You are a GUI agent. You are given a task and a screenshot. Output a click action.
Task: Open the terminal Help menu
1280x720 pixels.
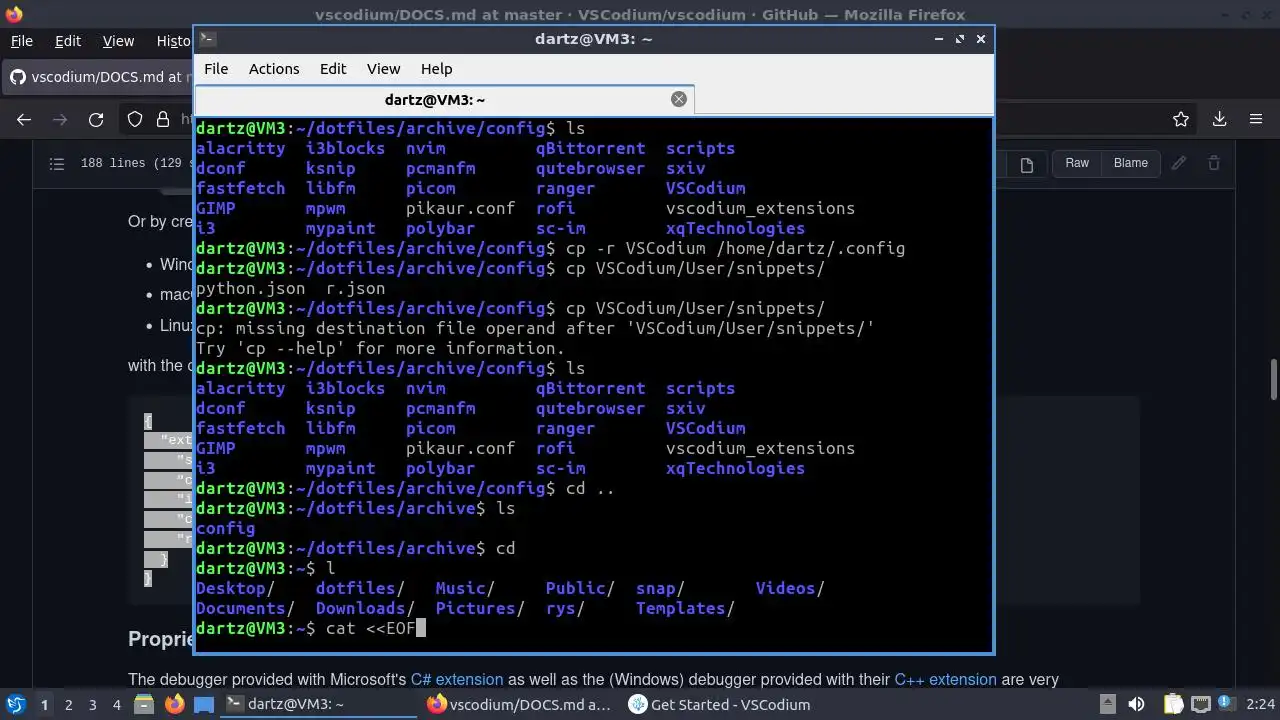tap(436, 69)
